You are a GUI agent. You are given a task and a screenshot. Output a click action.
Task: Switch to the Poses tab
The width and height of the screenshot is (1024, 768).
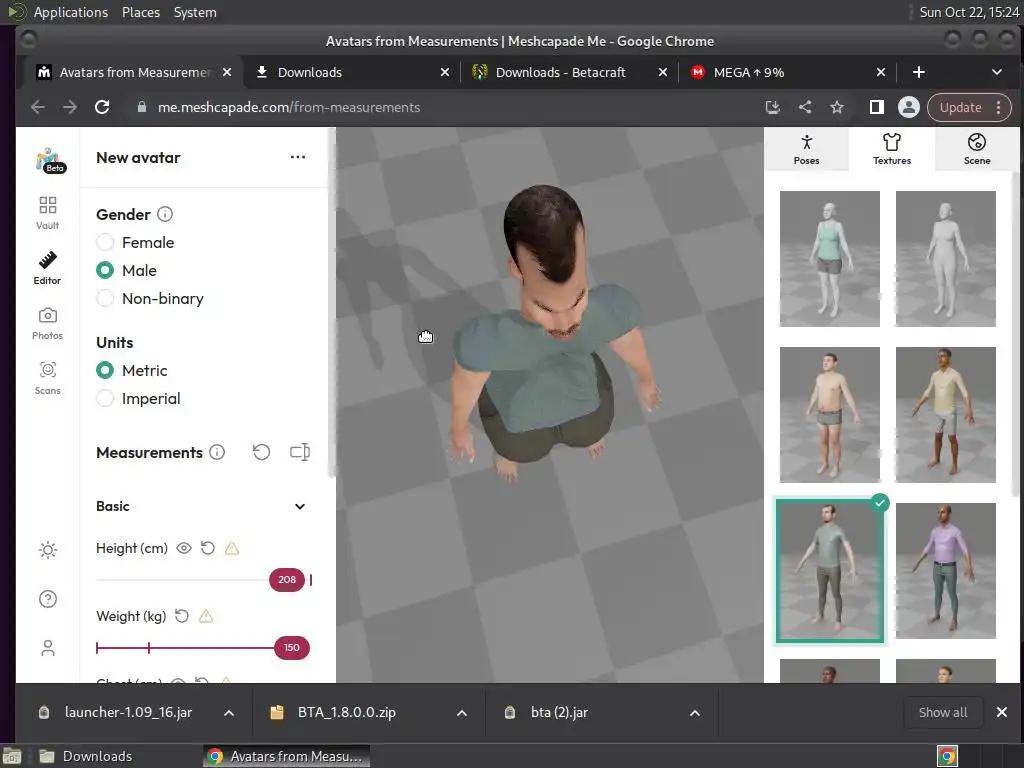[807, 150]
